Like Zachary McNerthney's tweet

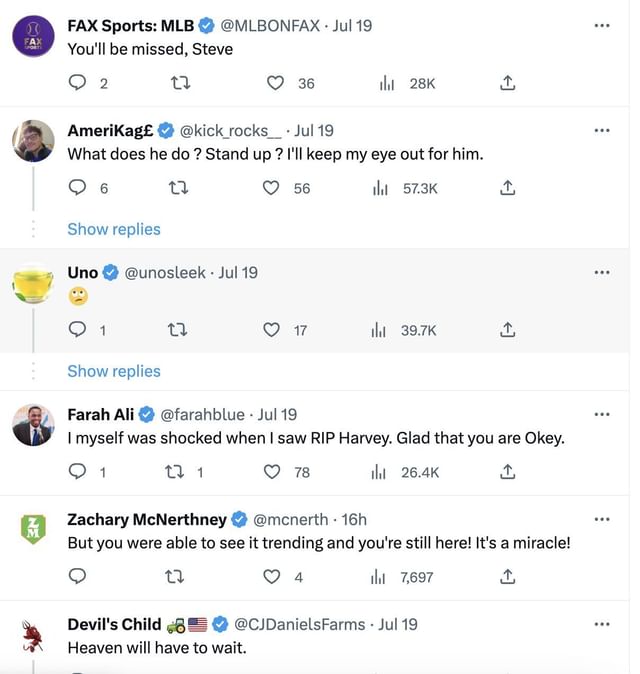(271, 577)
